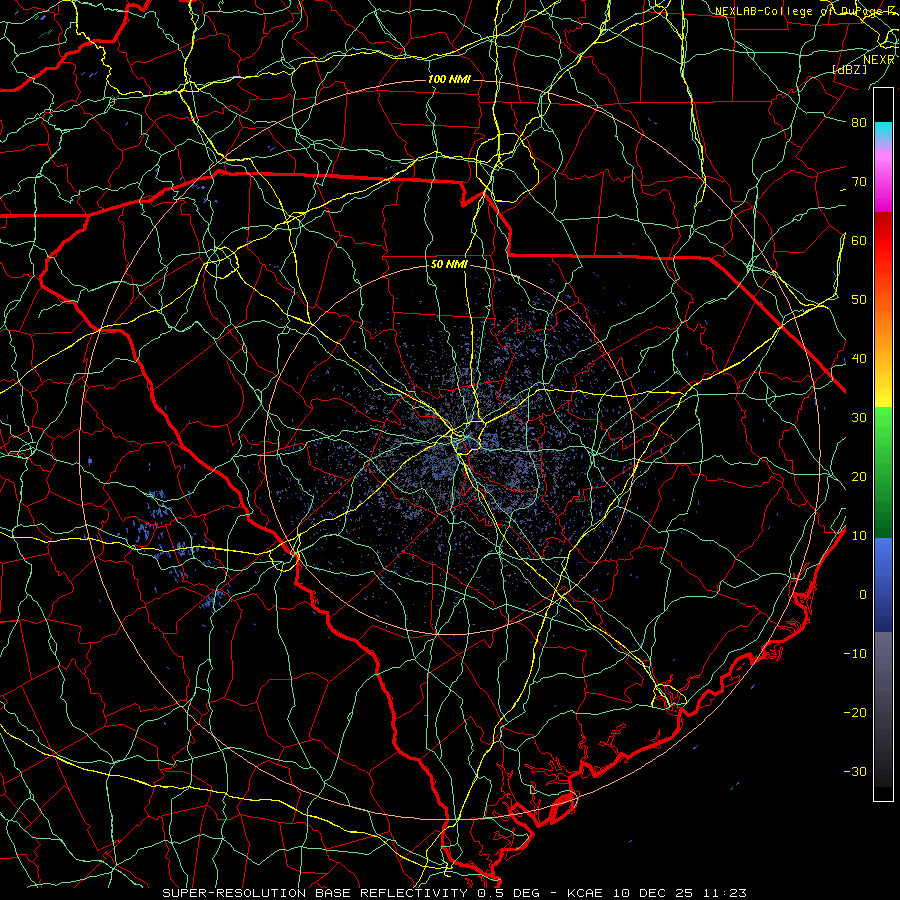Click the 40 value on the dBZ scale
The image size is (900, 900).
coord(859,359)
